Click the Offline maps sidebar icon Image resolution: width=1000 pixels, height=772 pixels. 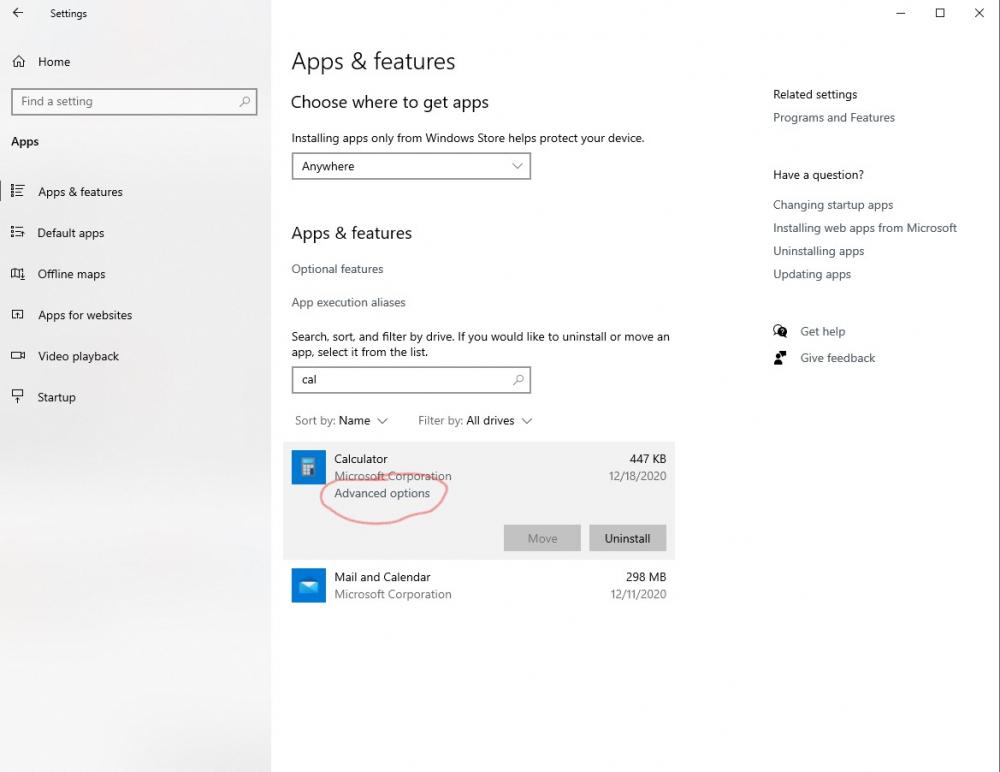(18, 274)
